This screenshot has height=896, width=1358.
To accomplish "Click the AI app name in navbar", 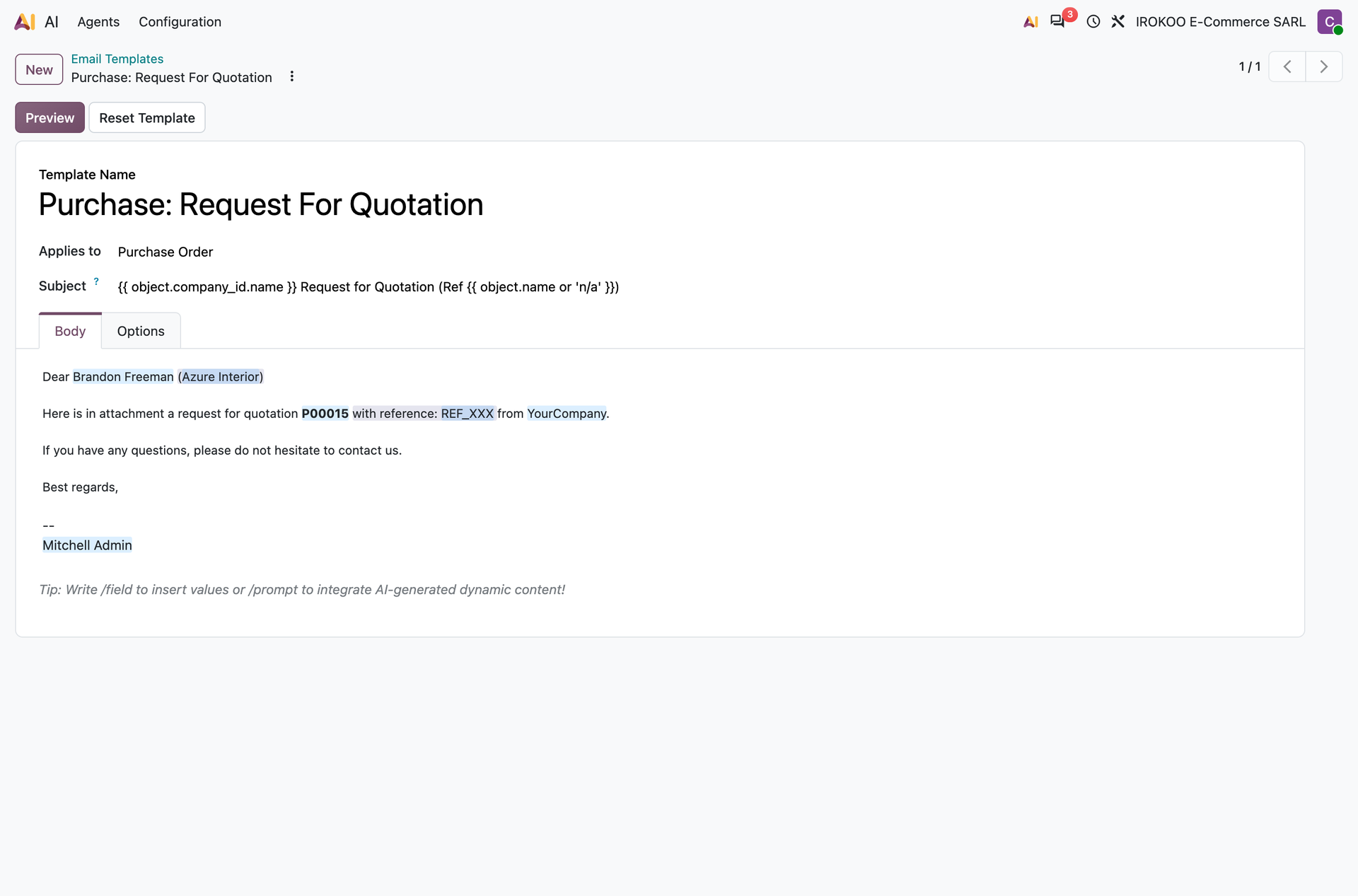I will tap(52, 22).
